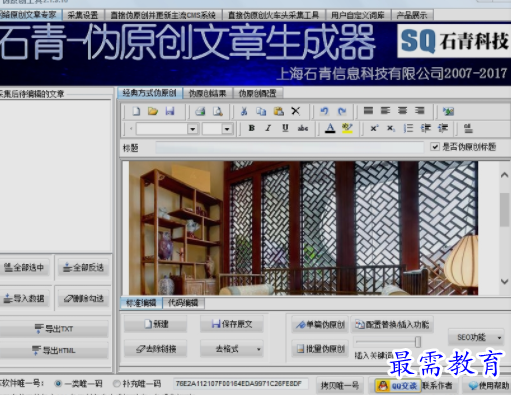Increase indent of the paragraph
511x395 pixels.
click(443, 128)
